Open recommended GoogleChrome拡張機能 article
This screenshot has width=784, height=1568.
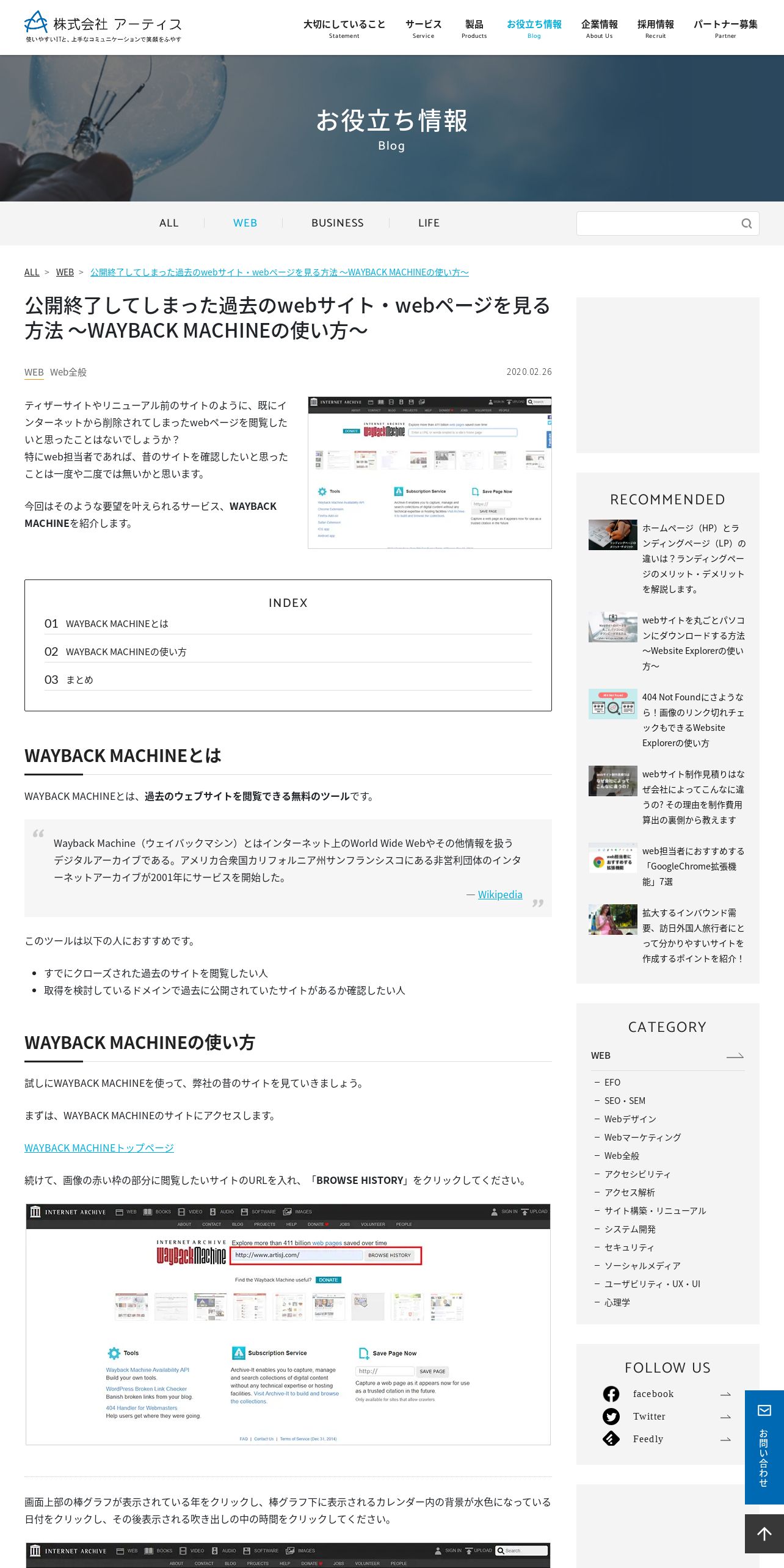(694, 866)
